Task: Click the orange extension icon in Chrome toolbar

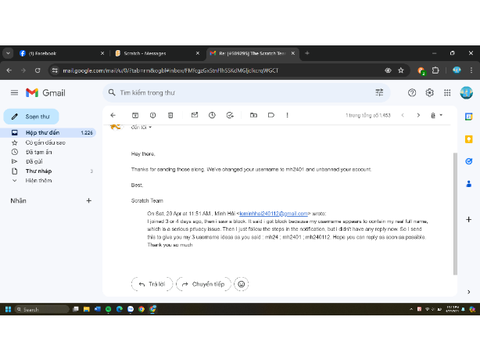Action: 421,71
